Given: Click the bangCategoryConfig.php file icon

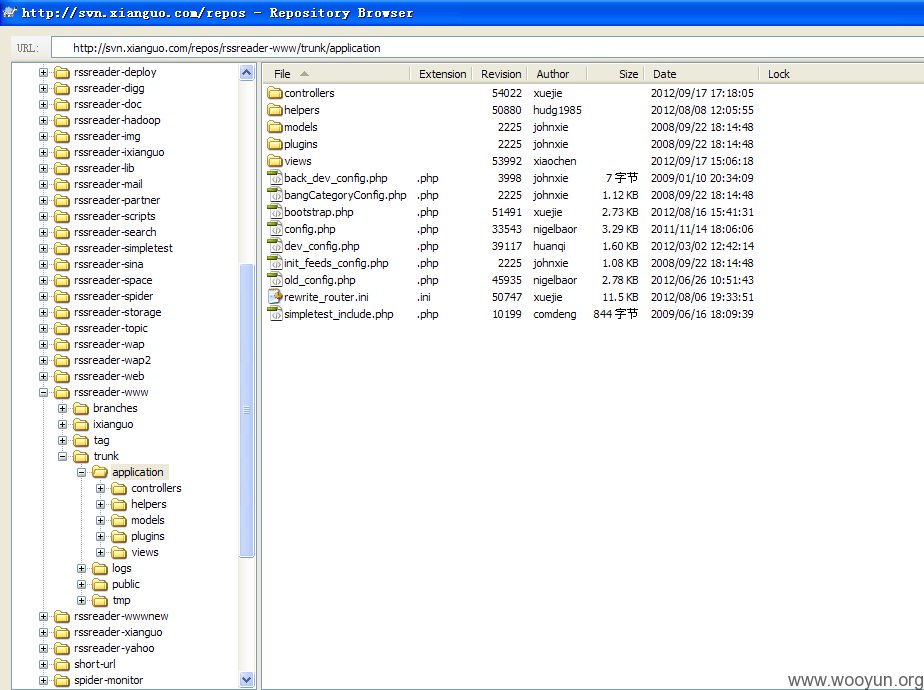Looking at the screenshot, I should tap(275, 195).
